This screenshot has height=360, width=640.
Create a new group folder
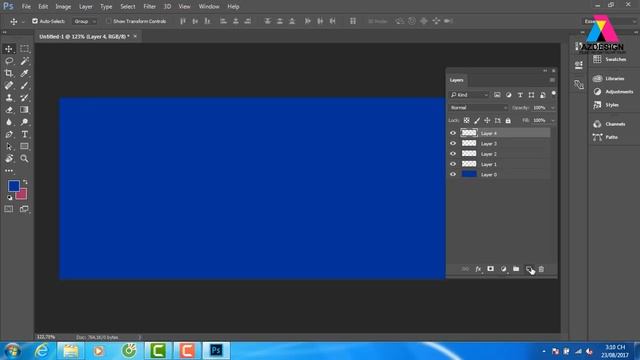516,269
